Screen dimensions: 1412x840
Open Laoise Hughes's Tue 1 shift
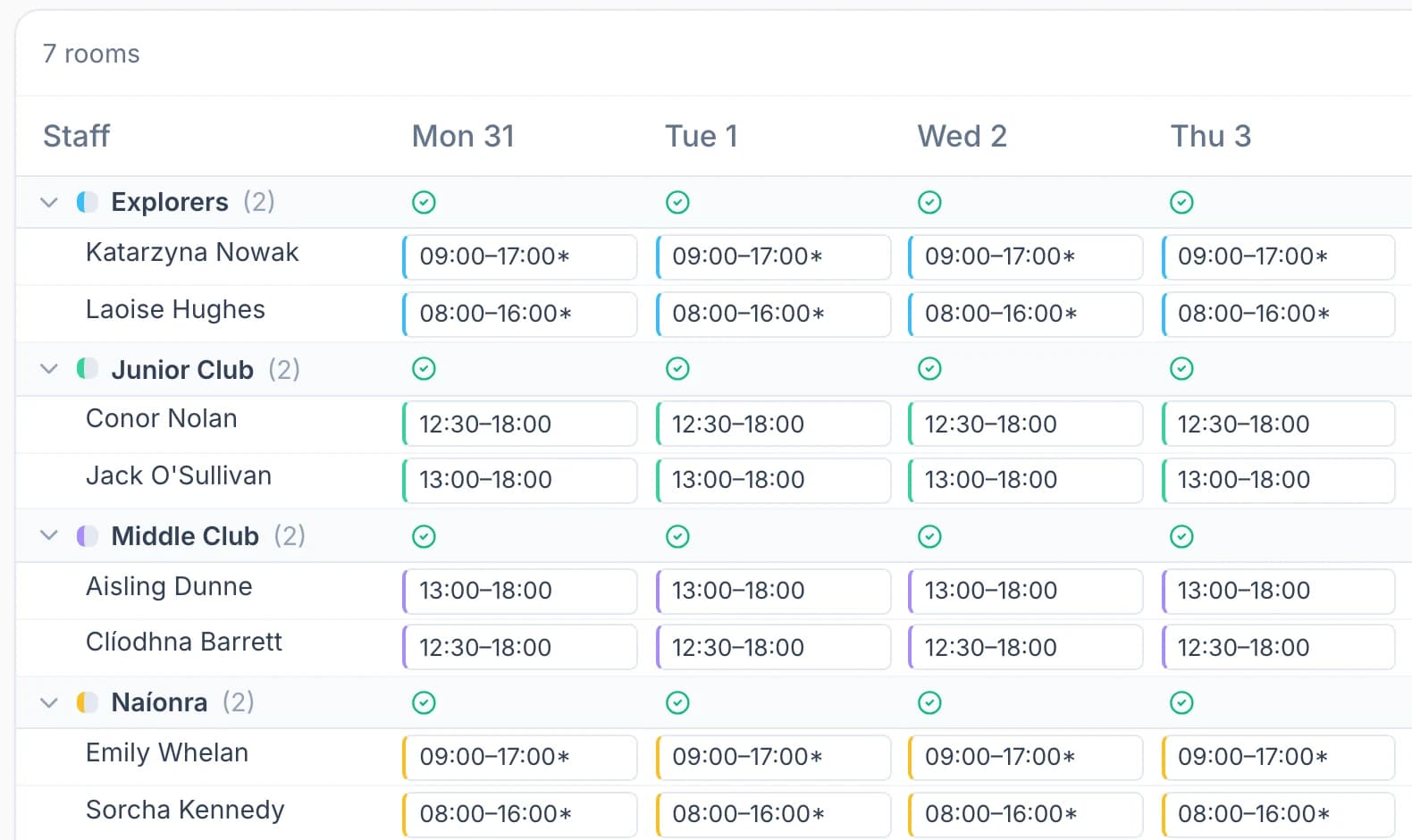click(773, 315)
